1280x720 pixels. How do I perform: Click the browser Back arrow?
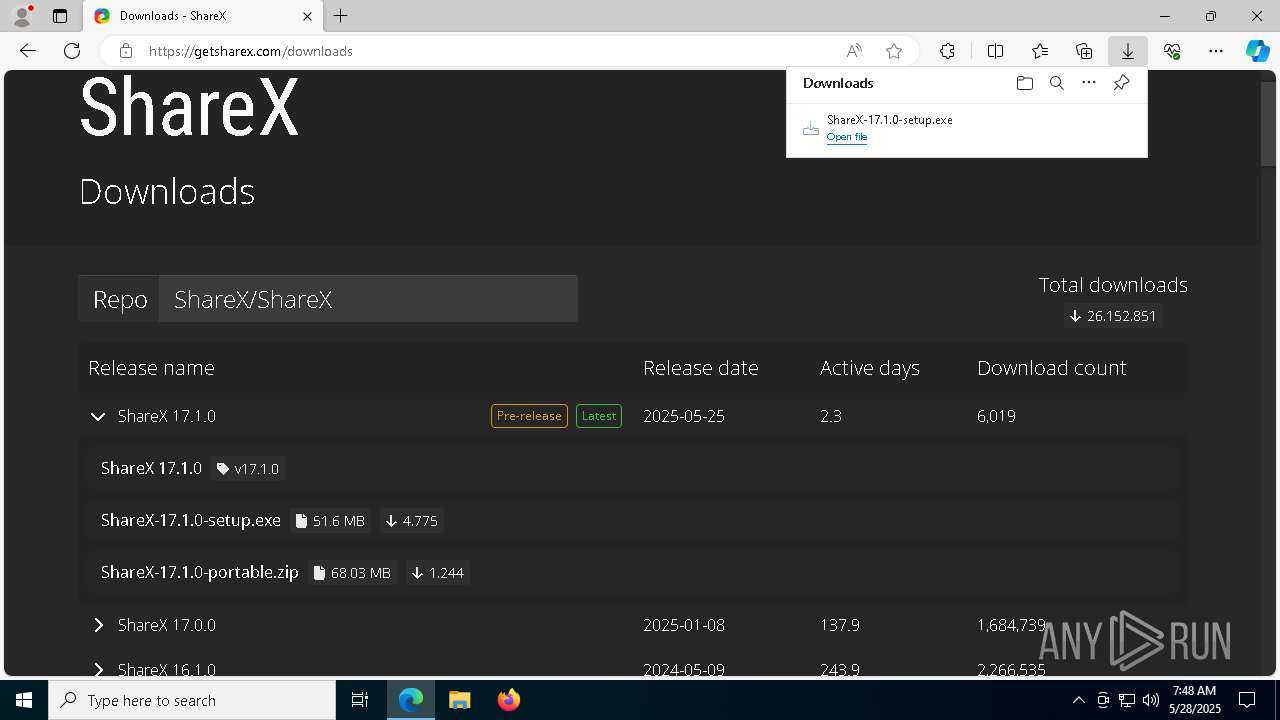(x=28, y=51)
